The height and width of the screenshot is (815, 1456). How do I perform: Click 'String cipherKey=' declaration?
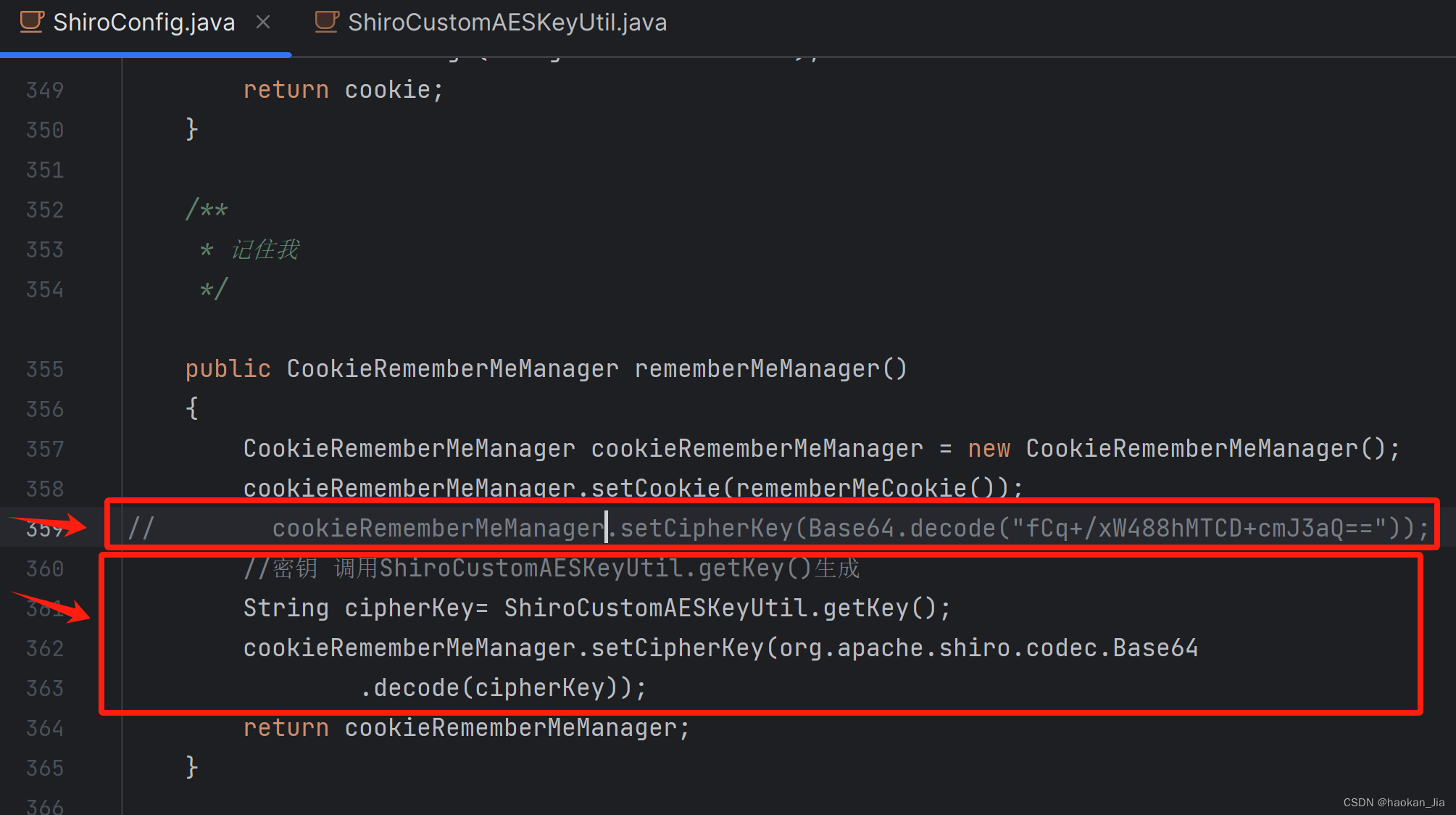click(x=365, y=608)
